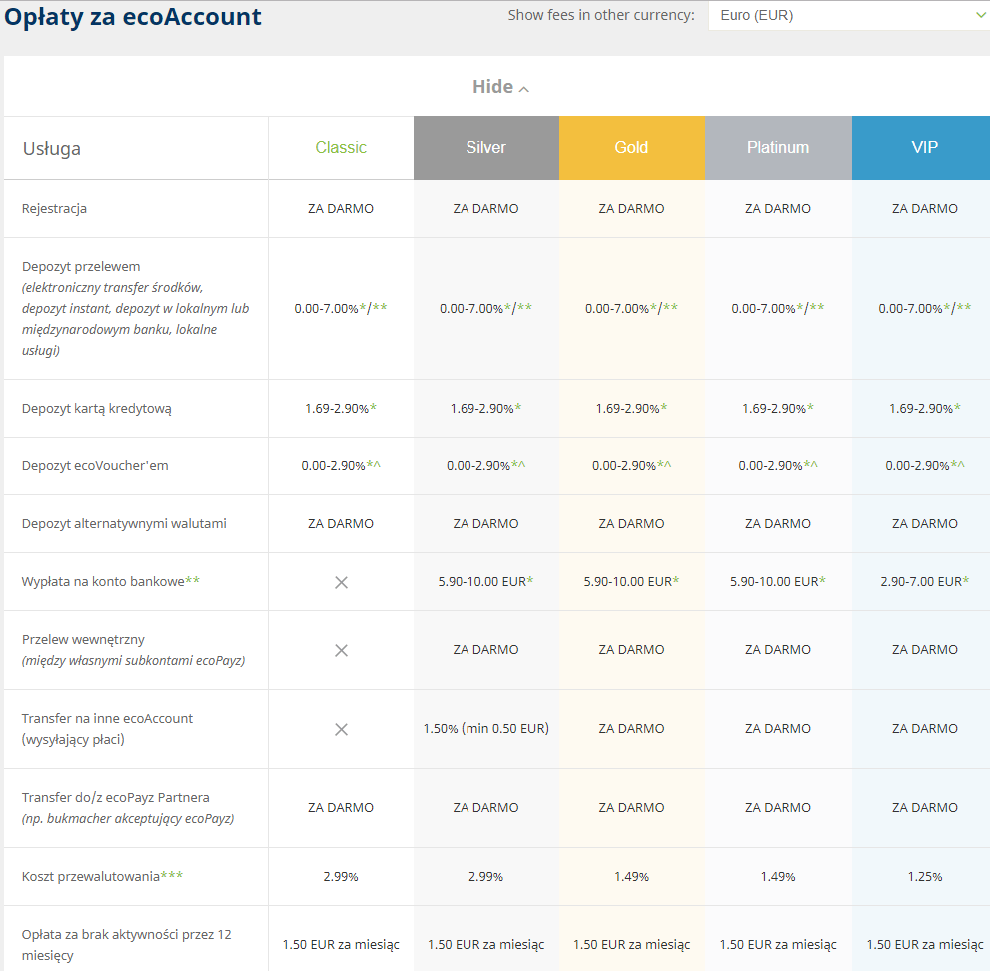The image size is (990, 971).
Task: Open the currency dropdown showing Euro (EUR)
Action: pyautogui.click(x=849, y=15)
